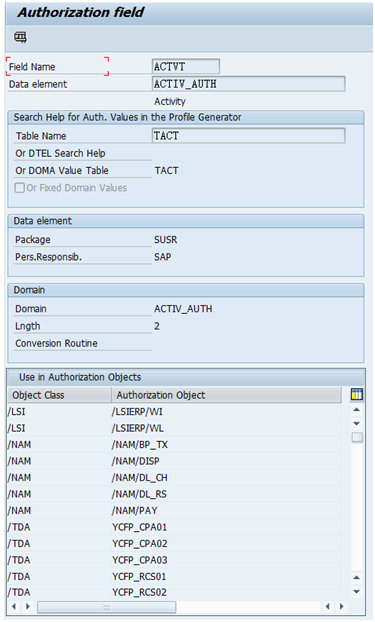The height and width of the screenshot is (622, 375).
Task: Click the top vertical scroll up arrow
Action: coord(357,410)
